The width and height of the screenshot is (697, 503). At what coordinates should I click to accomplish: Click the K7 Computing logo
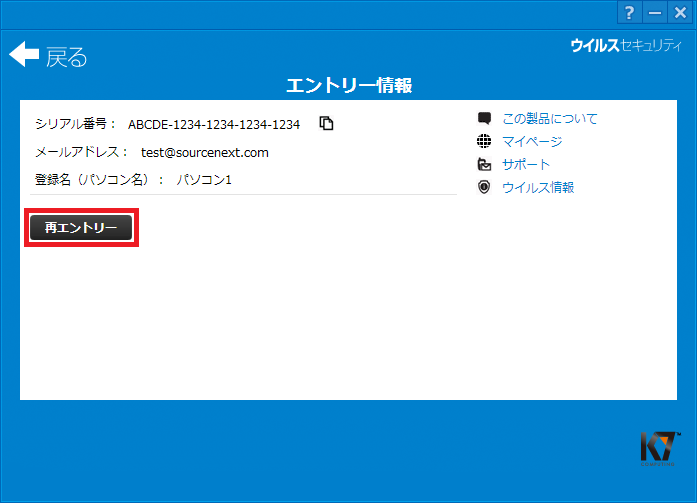[660, 449]
